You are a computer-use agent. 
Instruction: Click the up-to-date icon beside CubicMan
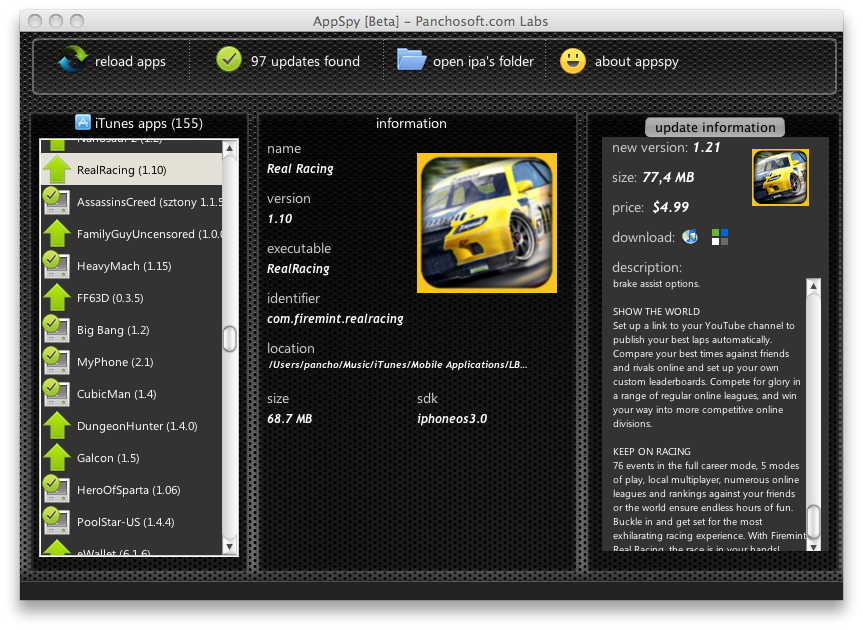point(56,393)
